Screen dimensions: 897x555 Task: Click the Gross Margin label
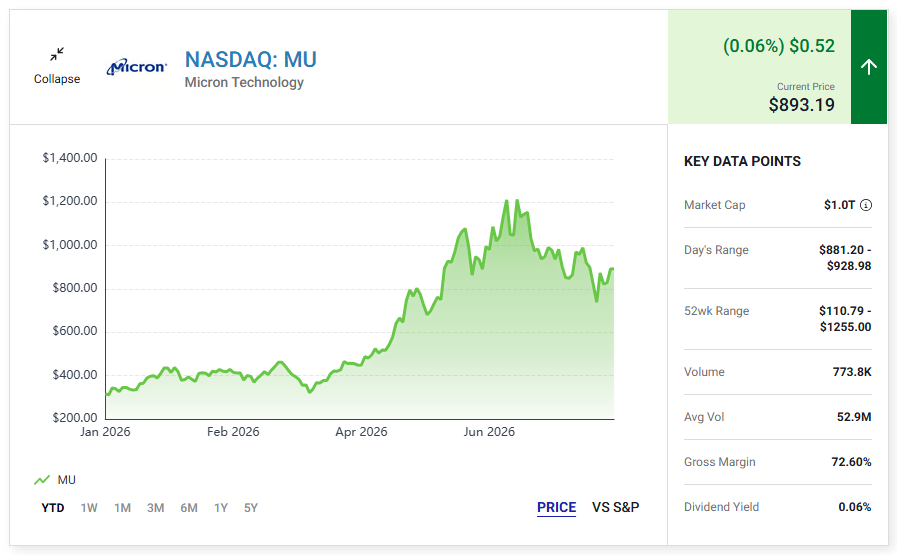pos(720,462)
